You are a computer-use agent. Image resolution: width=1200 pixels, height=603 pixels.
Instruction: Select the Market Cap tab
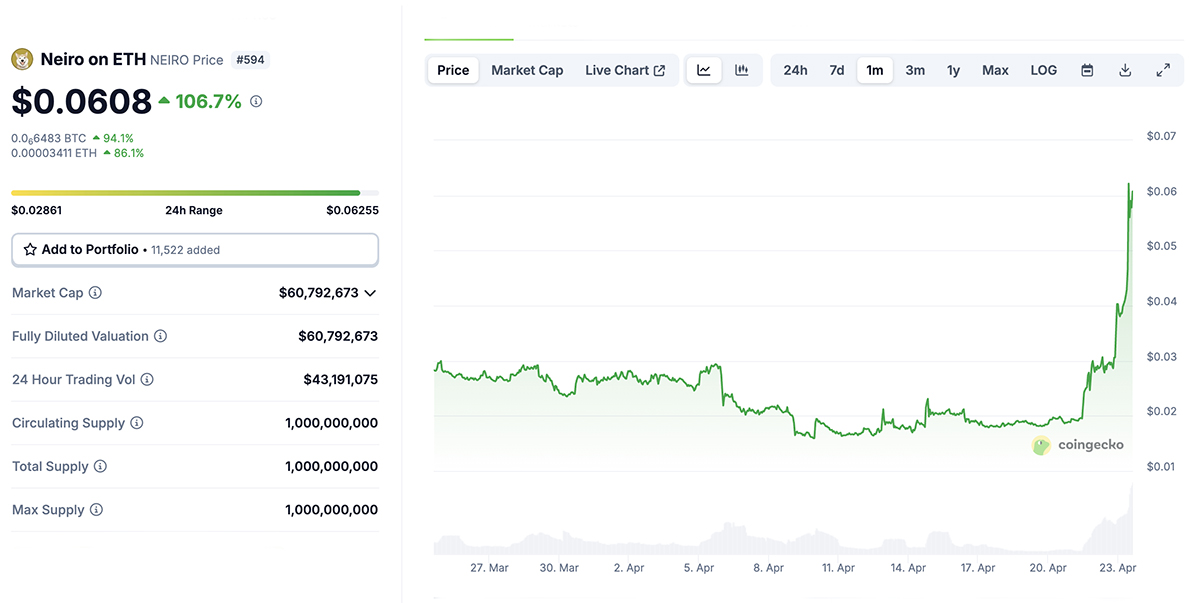[527, 70]
